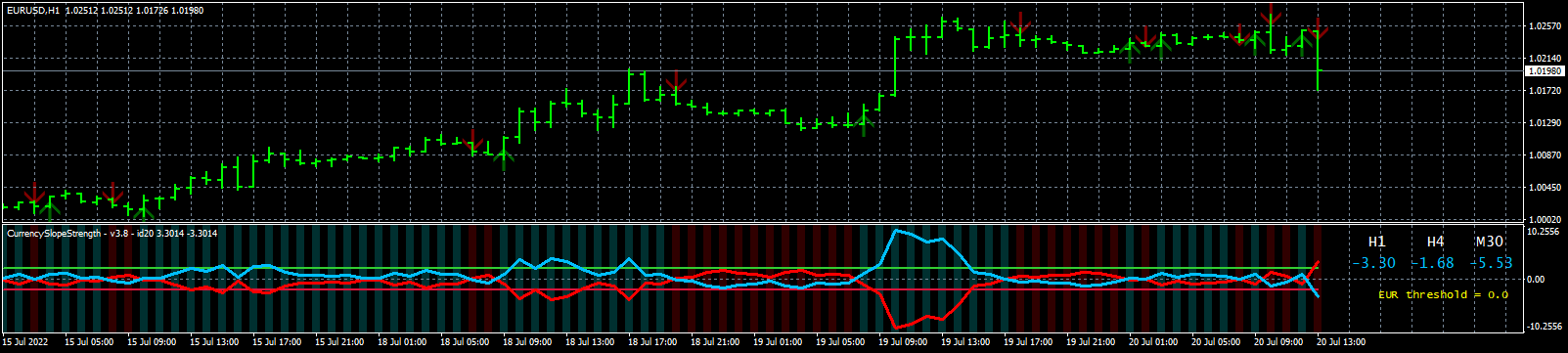
Task: Click the EUR threshold = 0.0 text
Action: pos(1443,294)
